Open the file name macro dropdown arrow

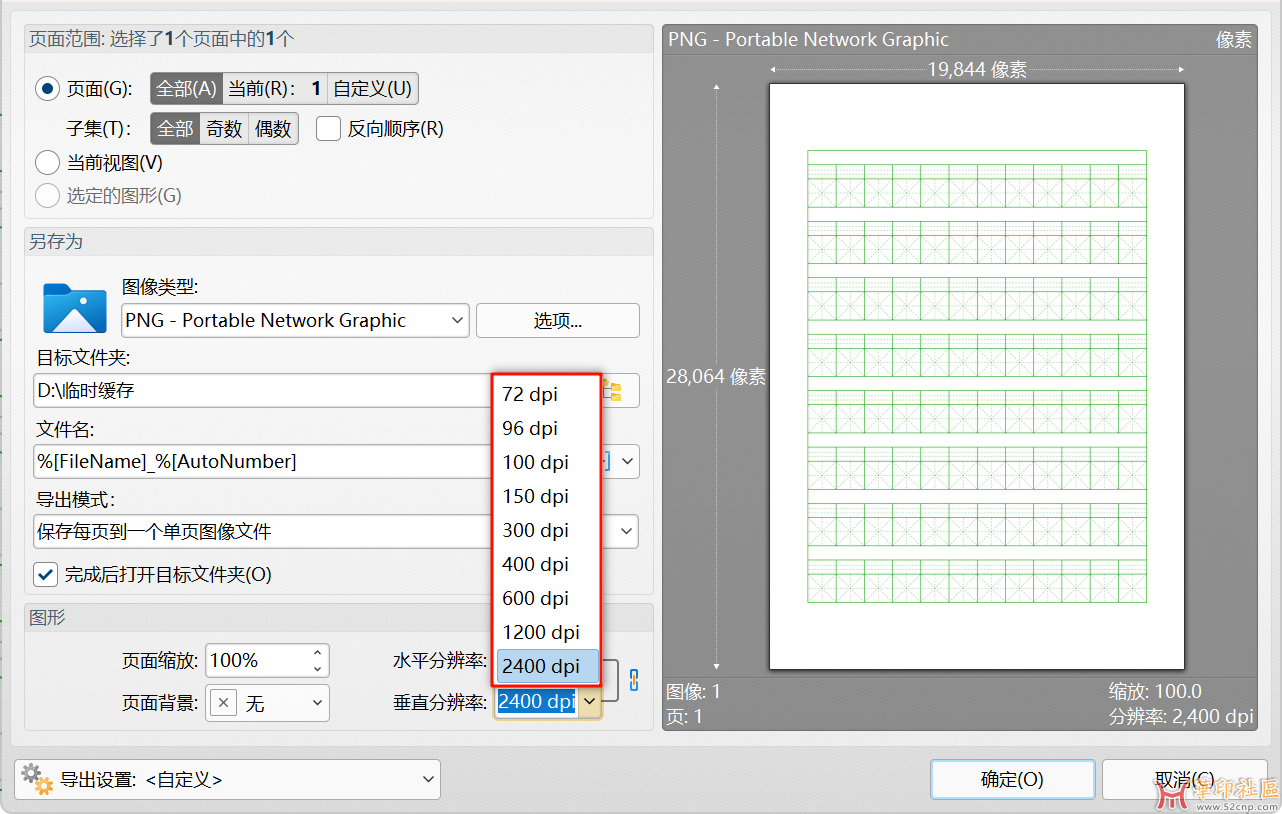(x=627, y=461)
